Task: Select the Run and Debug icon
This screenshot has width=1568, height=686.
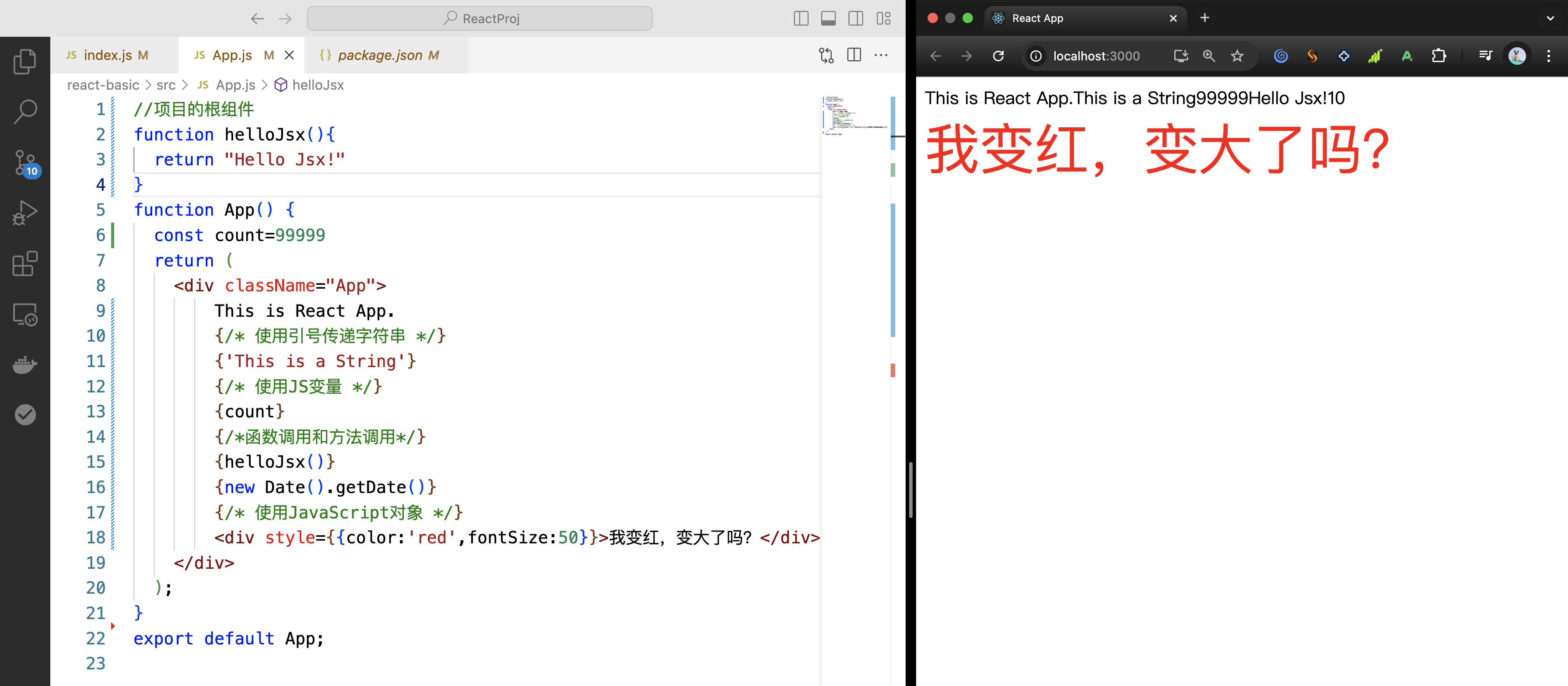Action: 25,213
